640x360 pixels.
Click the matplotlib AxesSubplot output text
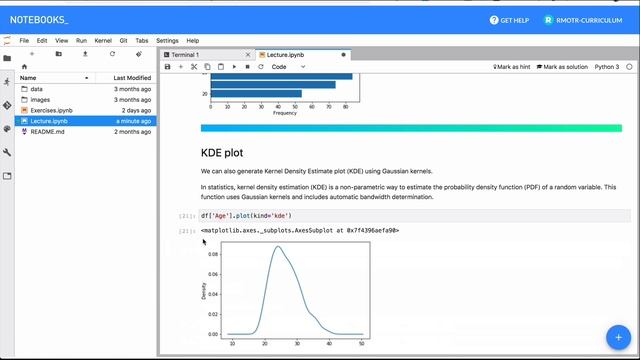tap(300, 231)
